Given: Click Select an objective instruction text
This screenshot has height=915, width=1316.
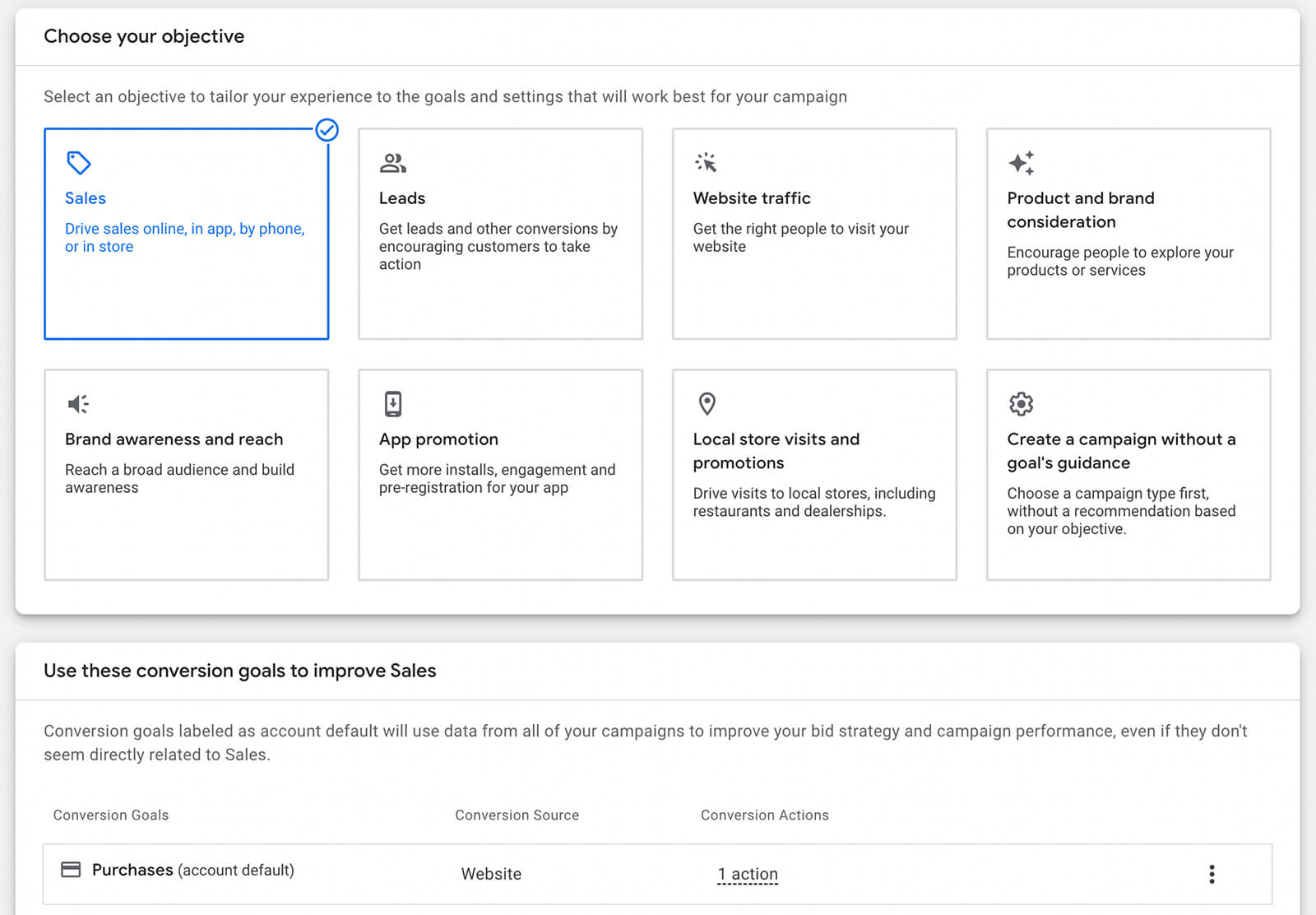Looking at the screenshot, I should pyautogui.click(x=445, y=97).
